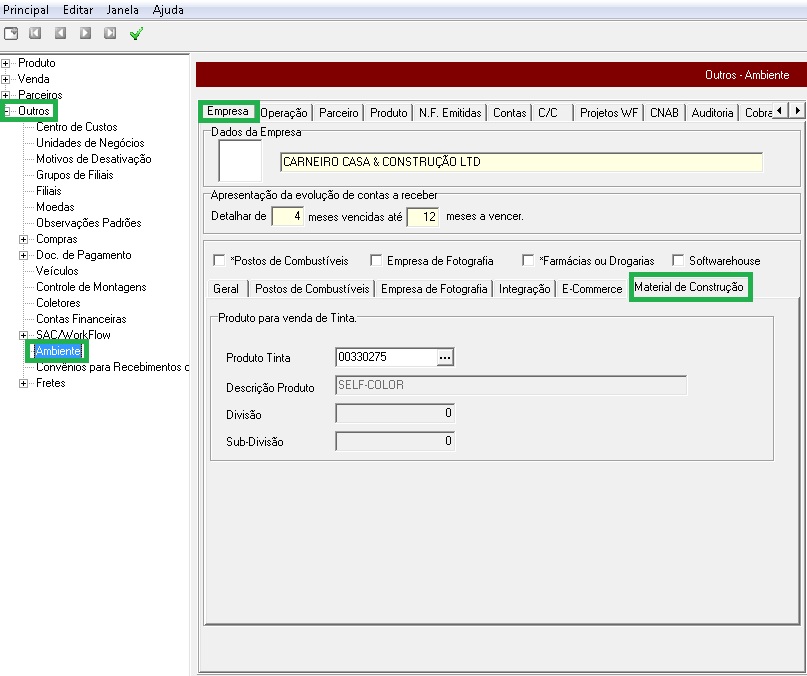
Task: Select Centro de Custos tree item
Action: pyautogui.click(x=77, y=127)
